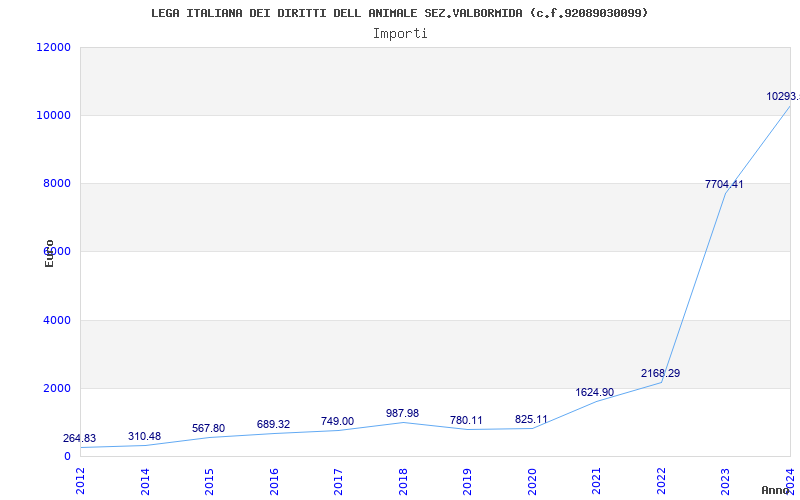The width and height of the screenshot is (800, 500).
Task: Click the 7704.41 data label
Action: click(724, 184)
